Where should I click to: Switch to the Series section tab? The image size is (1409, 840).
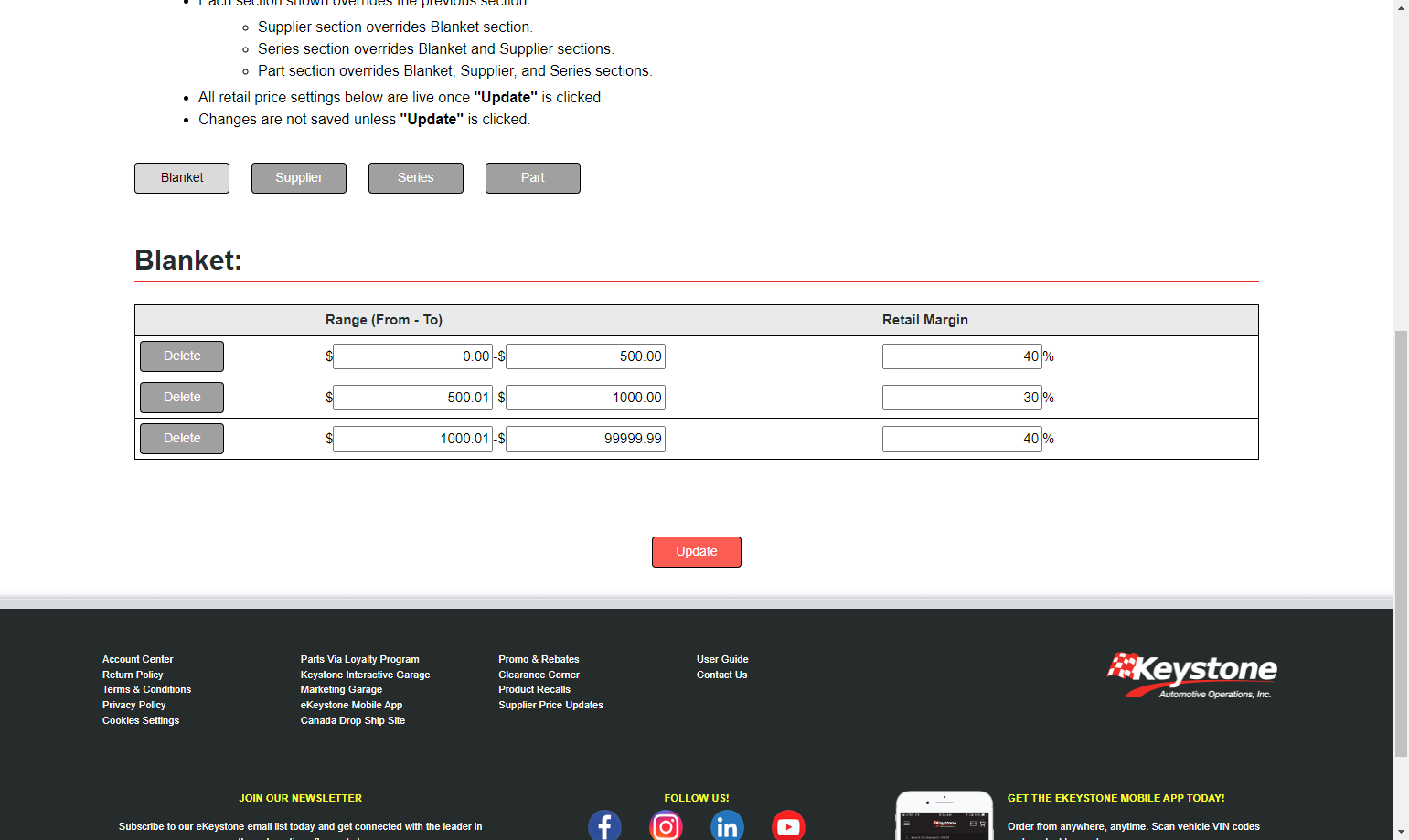pos(416,178)
